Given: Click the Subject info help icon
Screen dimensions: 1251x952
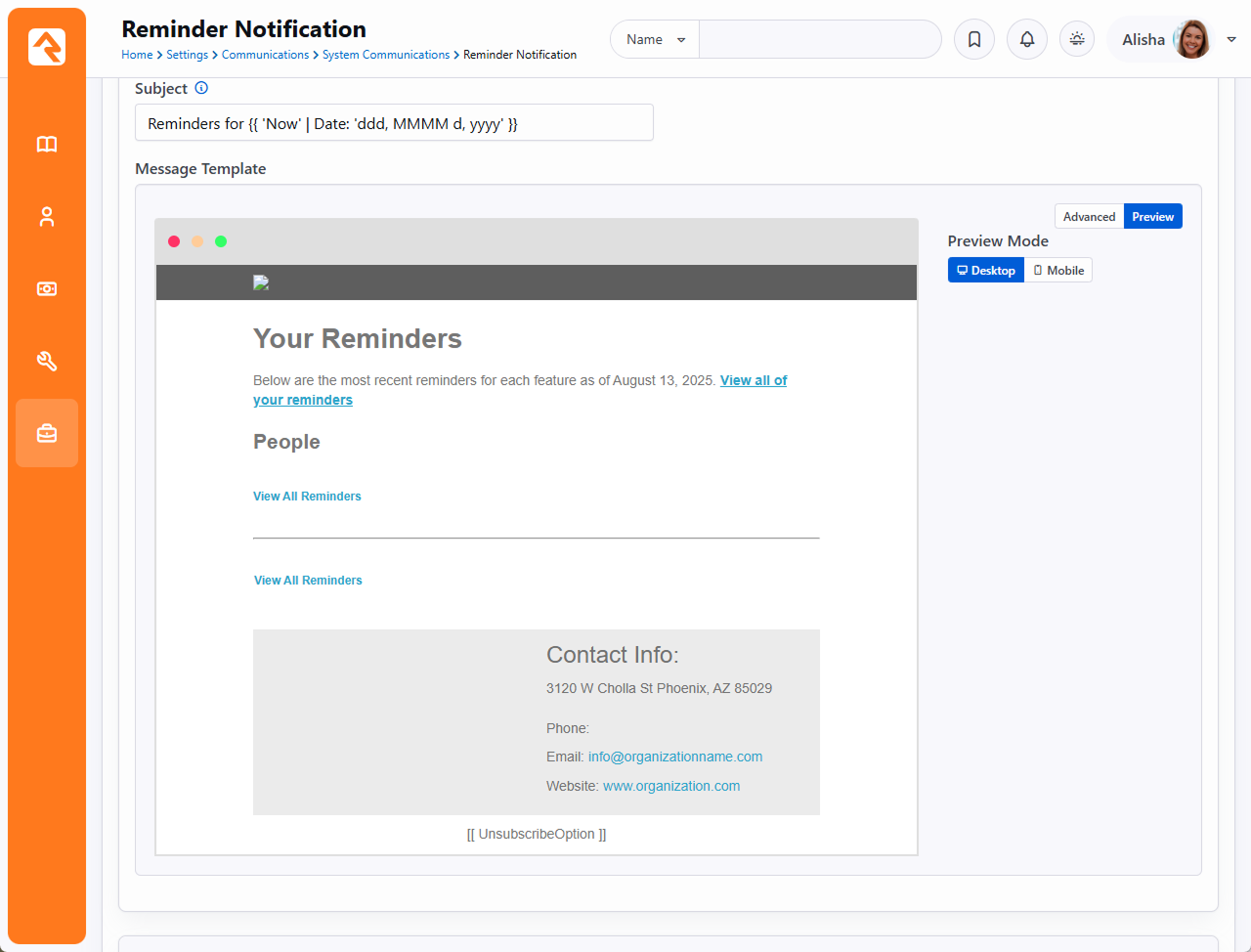Looking at the screenshot, I should (x=201, y=88).
